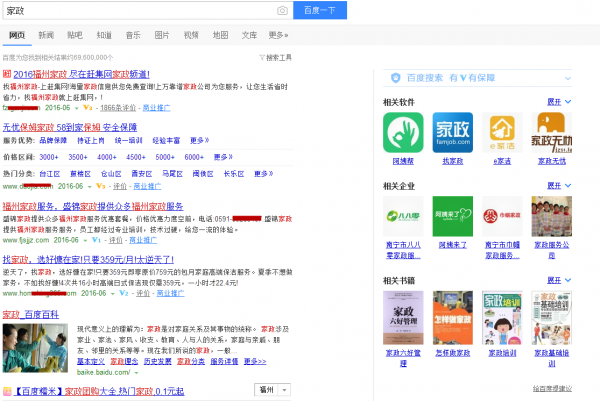Click the 南宁市八八零家政 company logo

(403, 216)
